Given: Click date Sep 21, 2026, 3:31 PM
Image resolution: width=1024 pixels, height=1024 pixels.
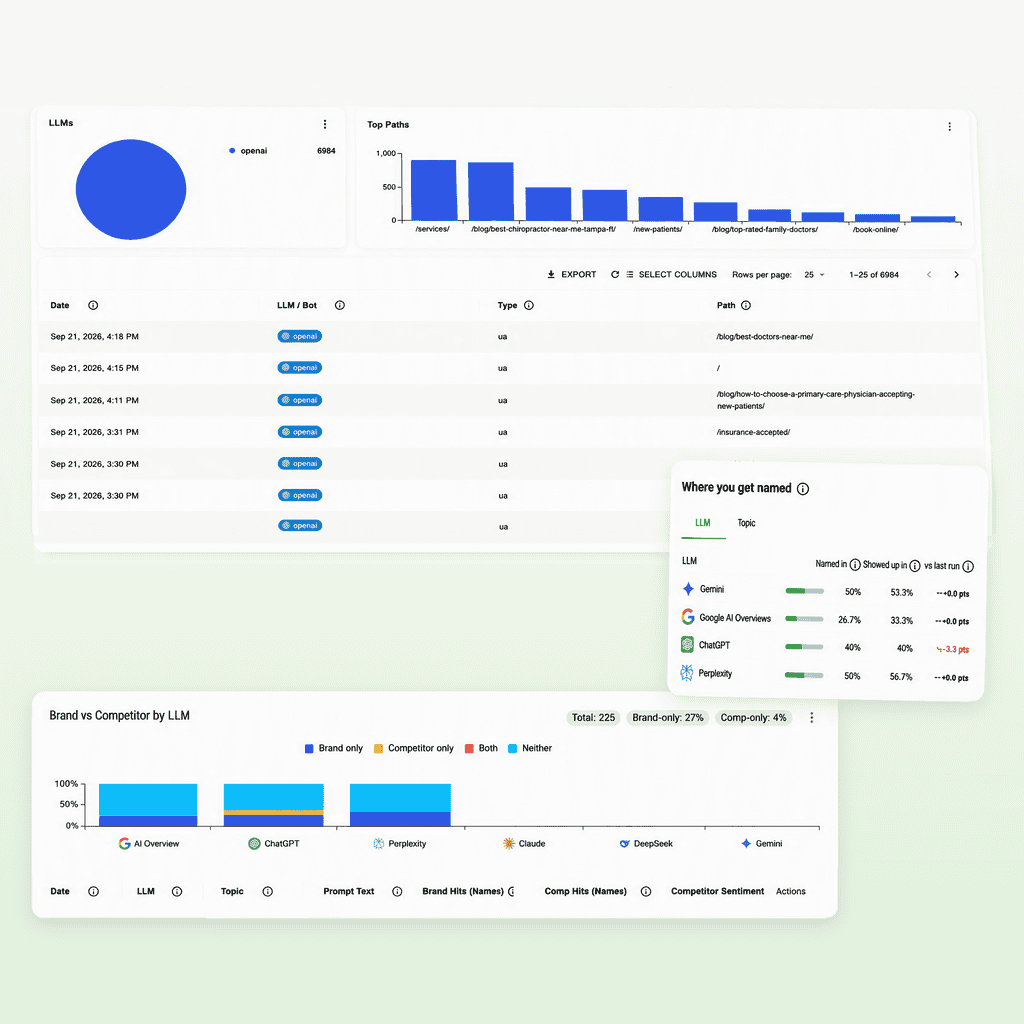Looking at the screenshot, I should [95, 432].
